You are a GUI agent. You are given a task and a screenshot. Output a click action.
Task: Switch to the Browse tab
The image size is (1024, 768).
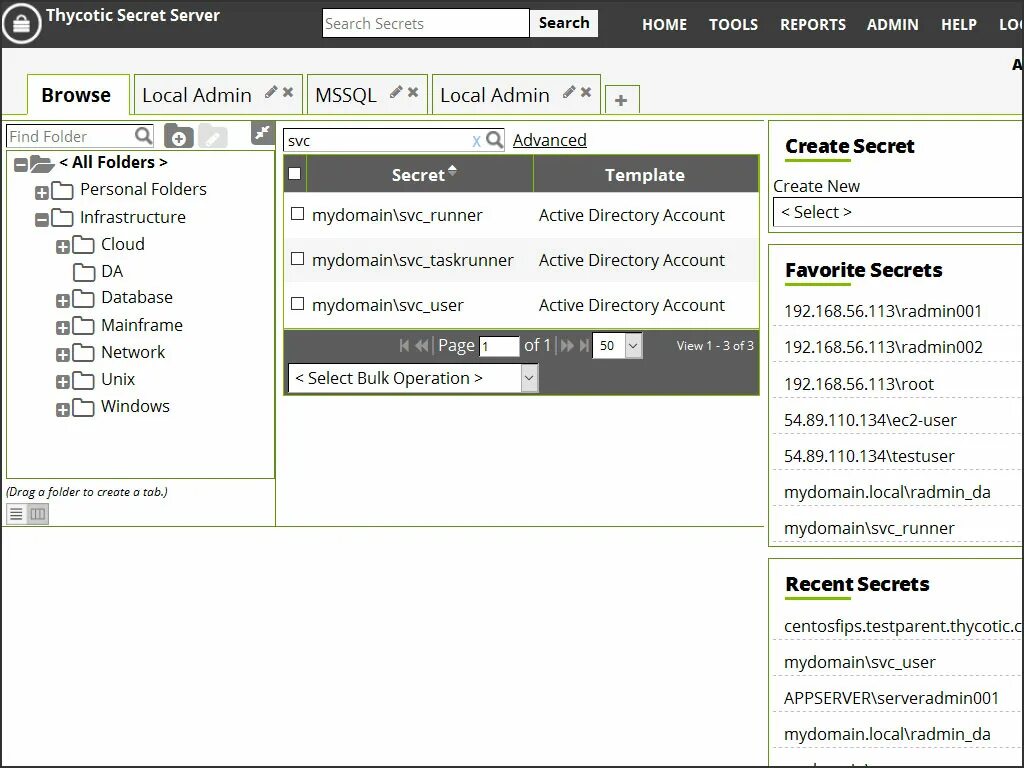77,95
